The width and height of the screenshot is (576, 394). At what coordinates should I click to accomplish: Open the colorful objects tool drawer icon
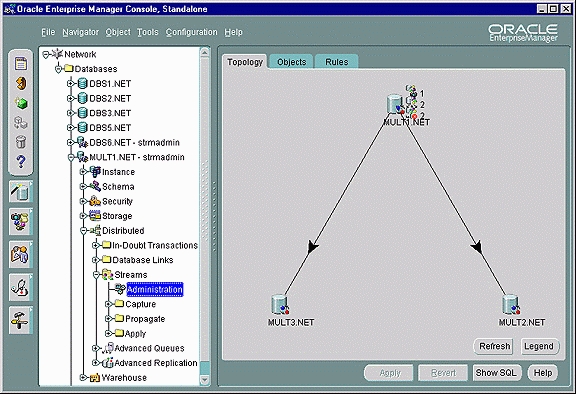point(21,222)
